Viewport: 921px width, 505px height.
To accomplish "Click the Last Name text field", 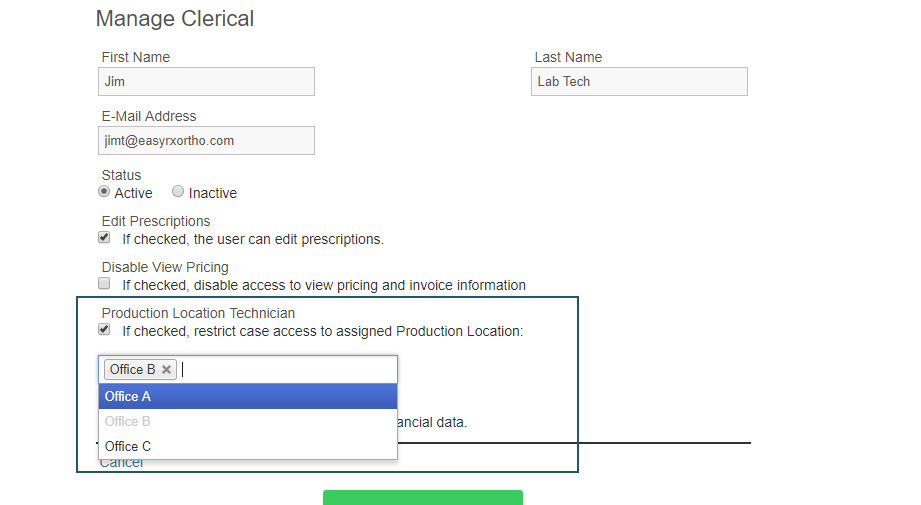I will click(x=639, y=82).
